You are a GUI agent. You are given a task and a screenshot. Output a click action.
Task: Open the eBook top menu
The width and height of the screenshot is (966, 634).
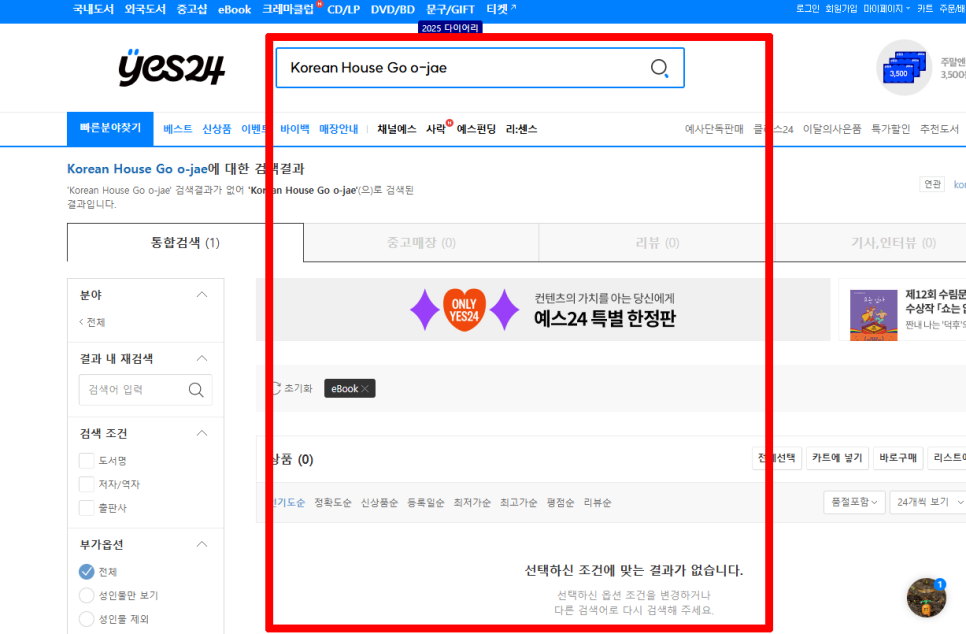235,9
